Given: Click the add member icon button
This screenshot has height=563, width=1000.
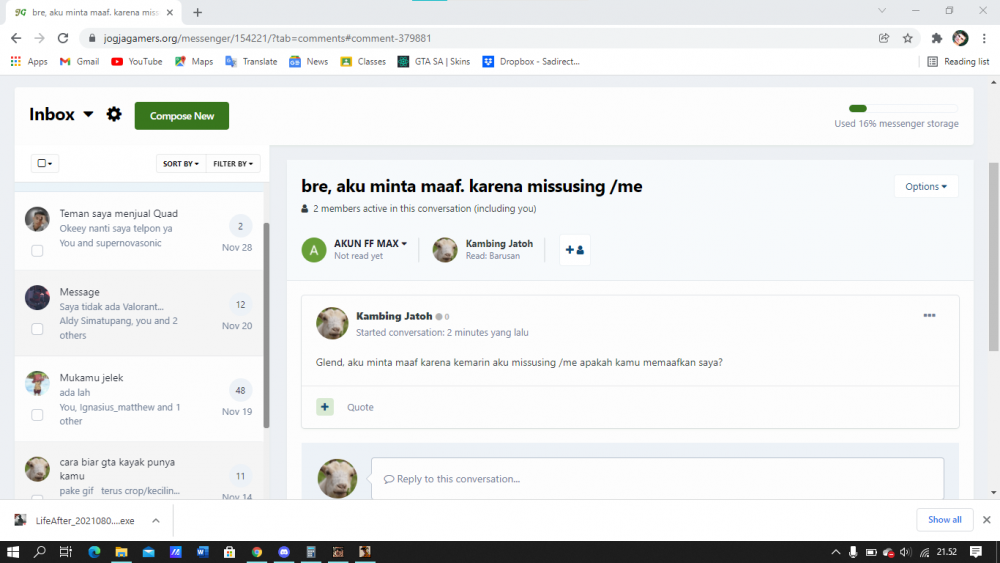Looking at the screenshot, I should (x=575, y=250).
